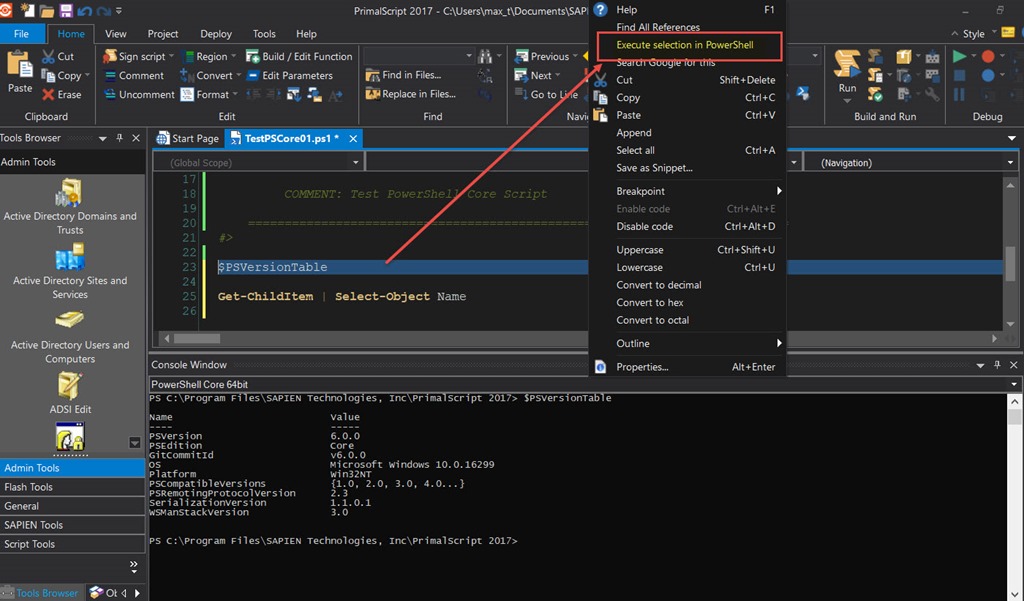Click the Previous navigation button

pyautogui.click(x=542, y=57)
